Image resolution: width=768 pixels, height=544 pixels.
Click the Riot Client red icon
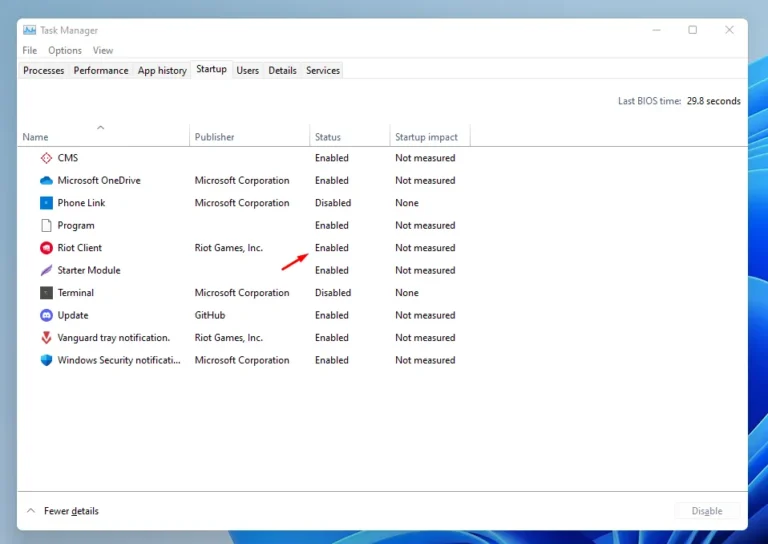click(x=46, y=248)
